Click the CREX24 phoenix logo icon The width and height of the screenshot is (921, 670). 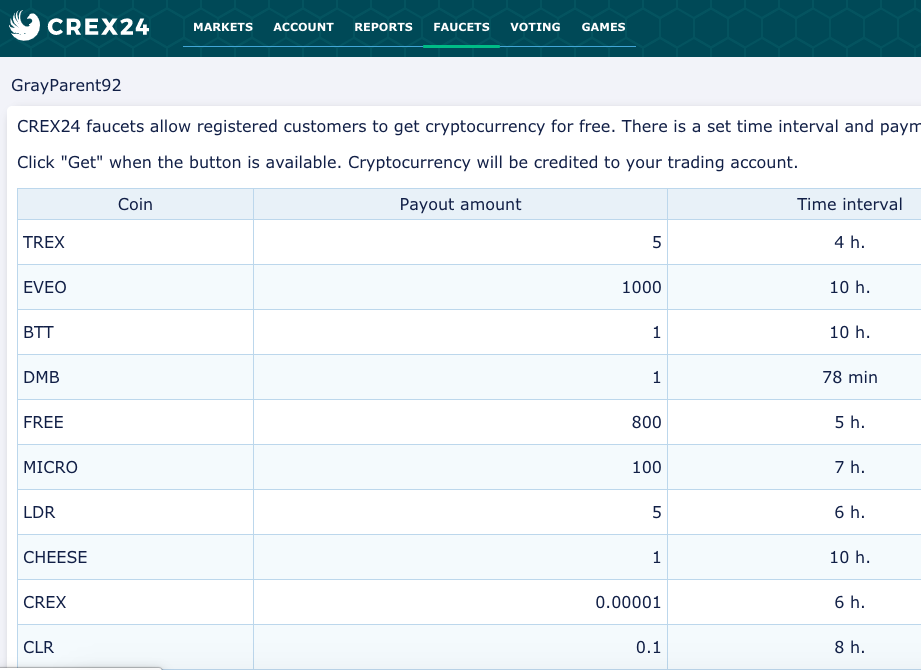coord(25,26)
